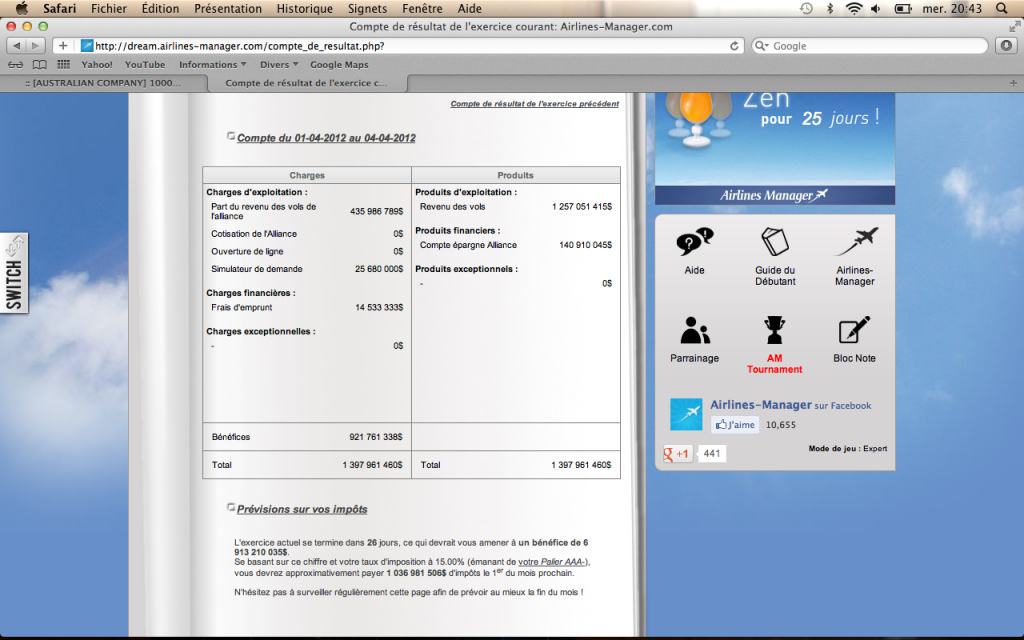The image size is (1024, 640).
Task: Open a new tab with plus button
Action: coord(1013,83)
